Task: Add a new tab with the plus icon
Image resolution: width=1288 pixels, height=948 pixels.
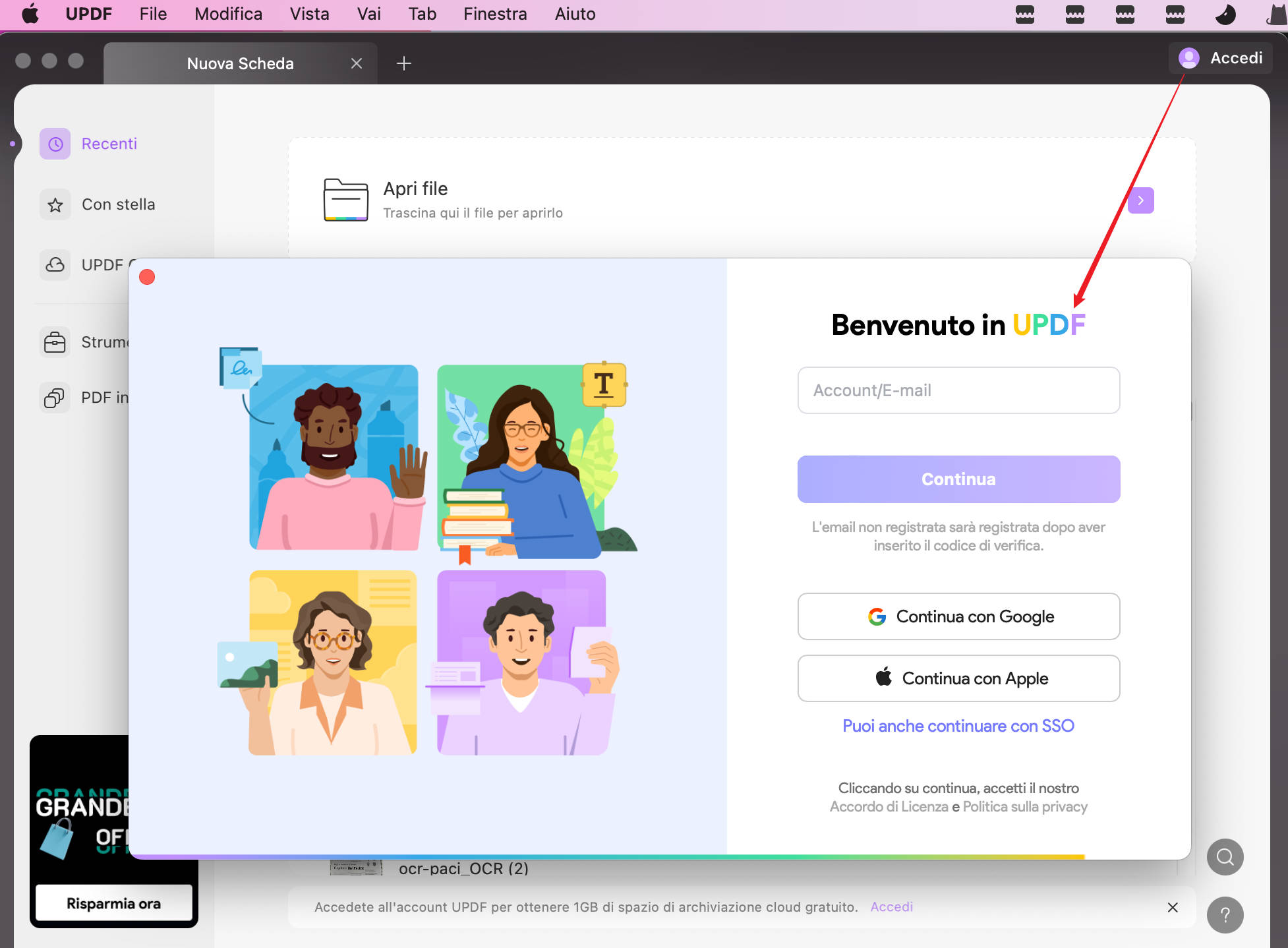Action: pyautogui.click(x=404, y=63)
